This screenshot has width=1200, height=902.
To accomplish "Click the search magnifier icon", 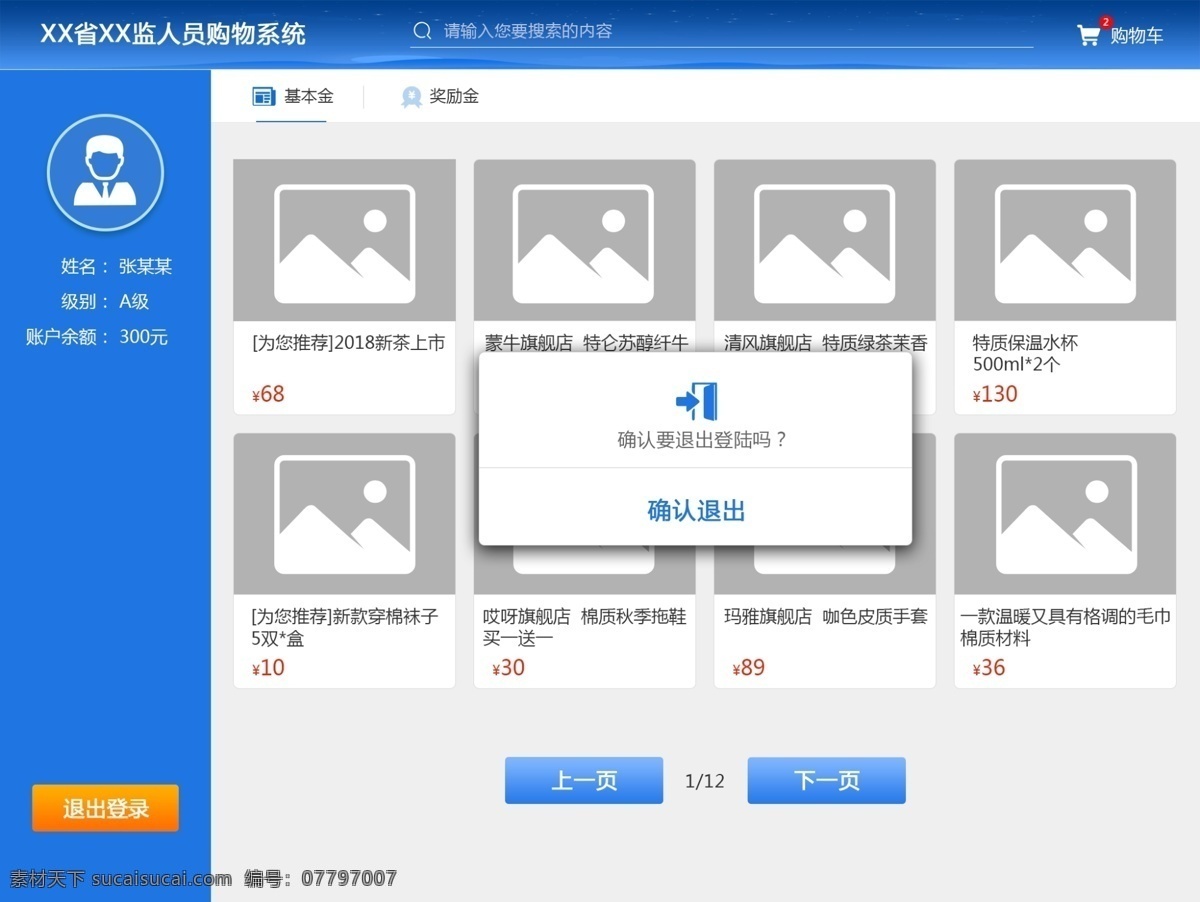I will point(423,31).
